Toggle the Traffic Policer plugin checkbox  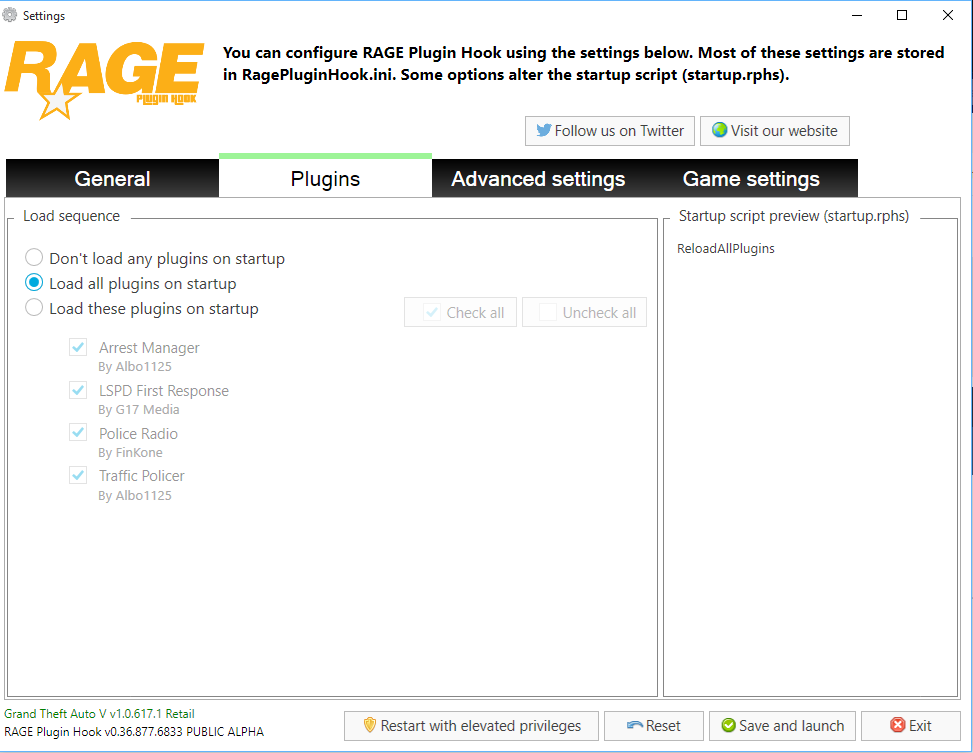coord(78,476)
